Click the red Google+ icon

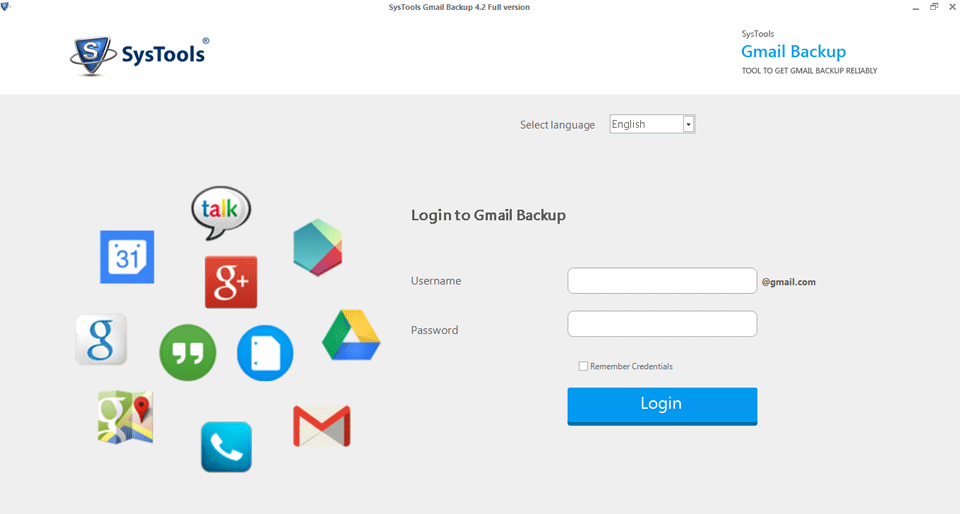coord(231,281)
